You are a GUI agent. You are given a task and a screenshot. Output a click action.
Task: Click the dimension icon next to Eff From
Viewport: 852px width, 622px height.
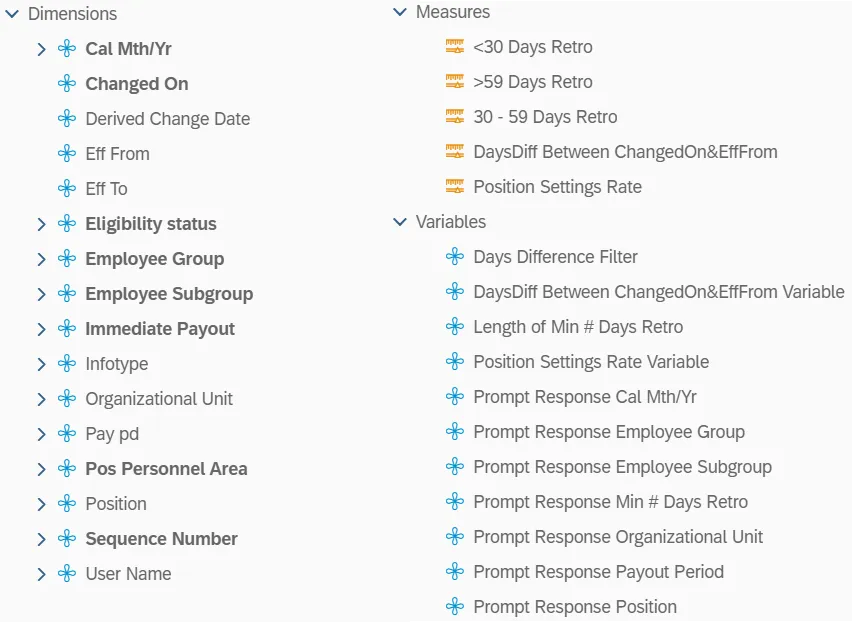[67, 154]
